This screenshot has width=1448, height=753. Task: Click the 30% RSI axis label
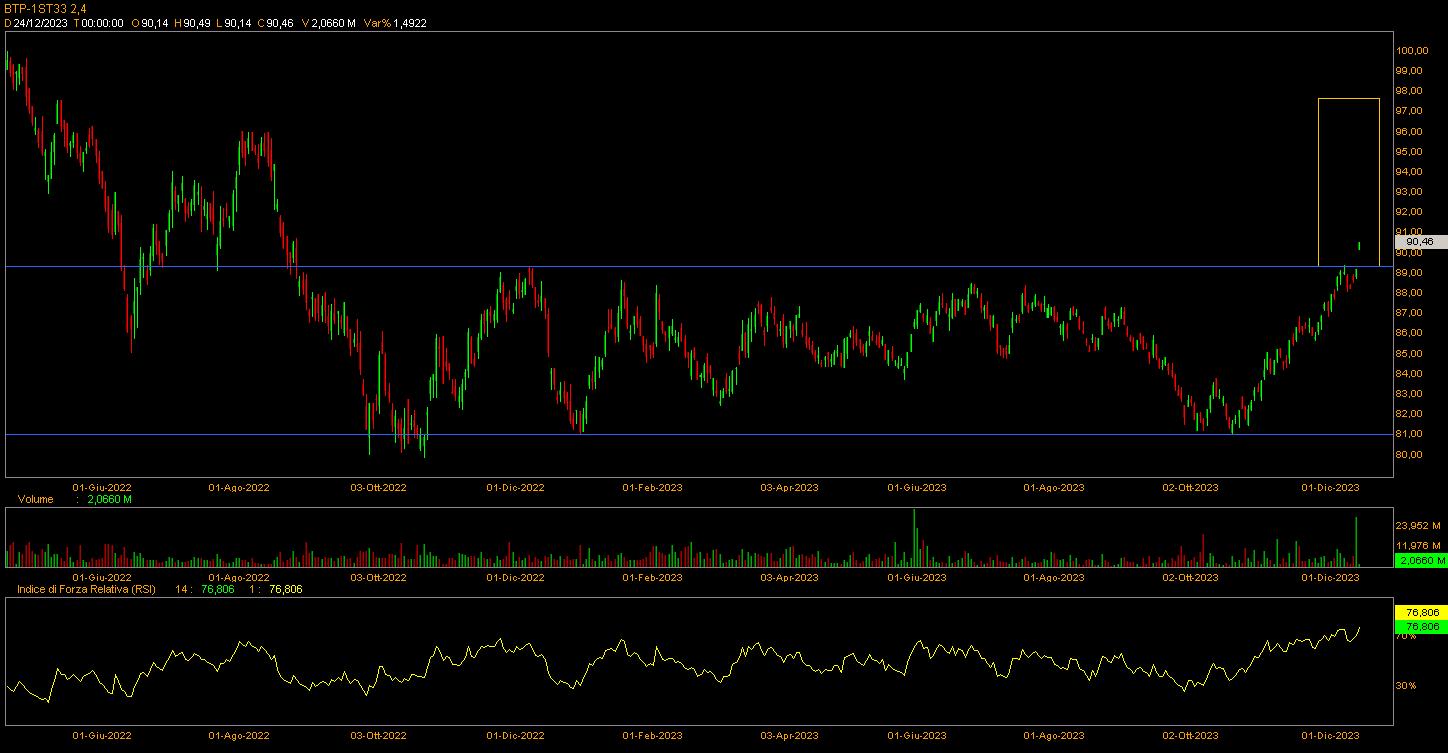tap(1406, 686)
